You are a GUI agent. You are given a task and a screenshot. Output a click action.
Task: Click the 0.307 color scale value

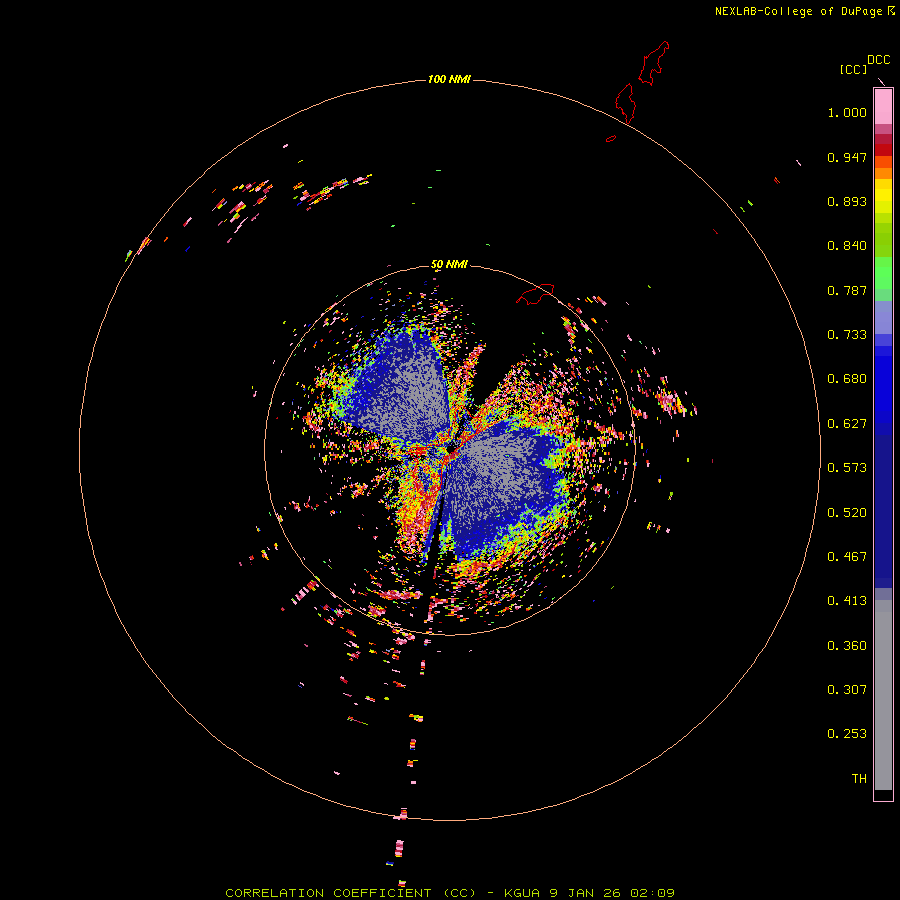click(847, 690)
